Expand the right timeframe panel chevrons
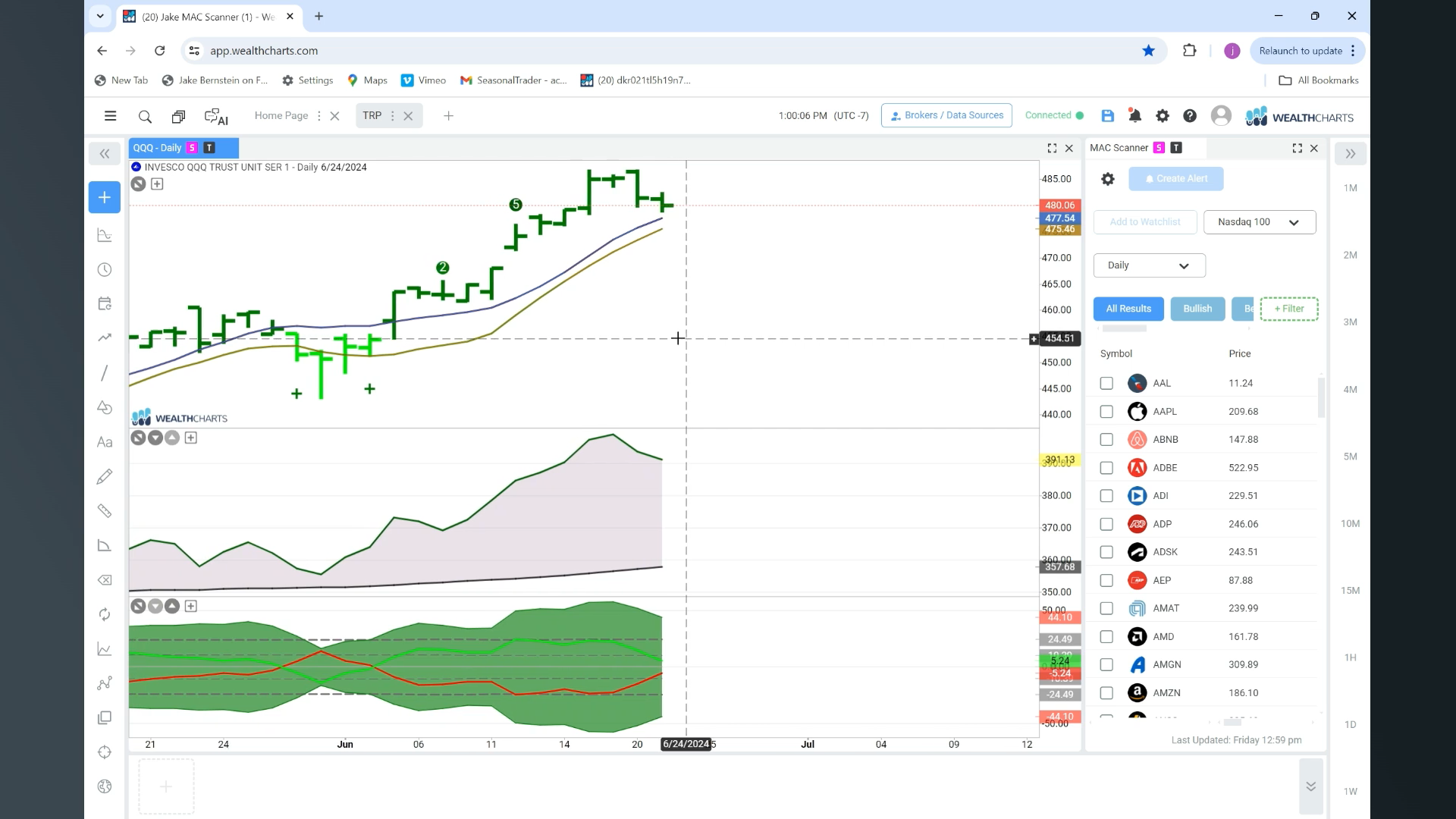Viewport: 1456px width, 819px height. pos(1351,154)
